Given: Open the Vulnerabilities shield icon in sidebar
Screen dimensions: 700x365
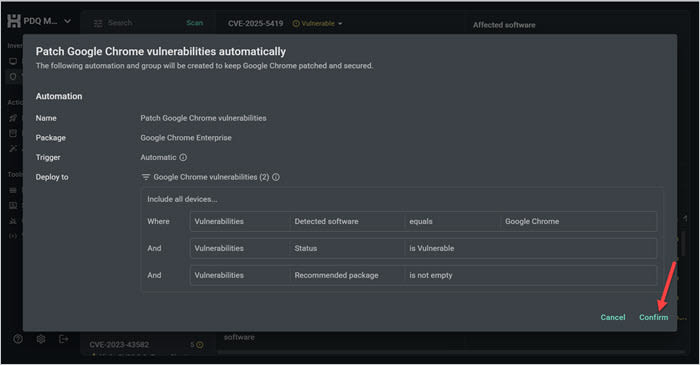Looking at the screenshot, I should tap(13, 76).
